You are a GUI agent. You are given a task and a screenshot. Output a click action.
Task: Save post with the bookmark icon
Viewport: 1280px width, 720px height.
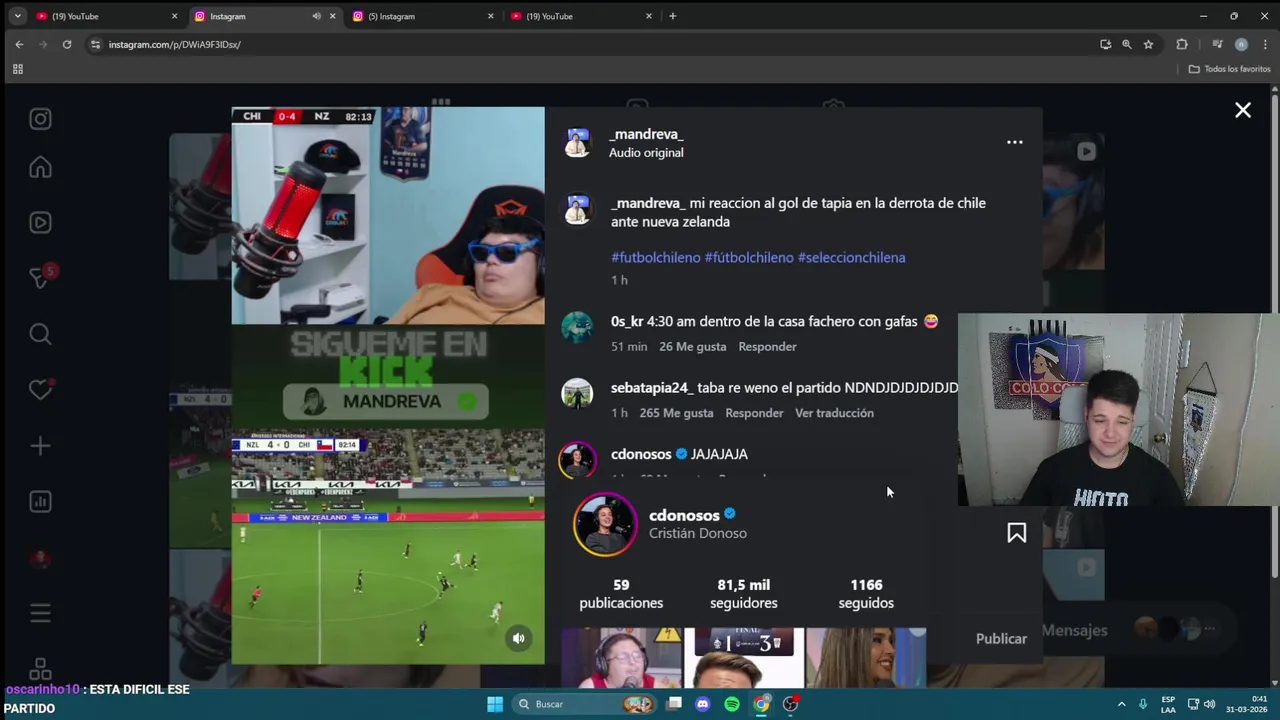pos(1016,533)
